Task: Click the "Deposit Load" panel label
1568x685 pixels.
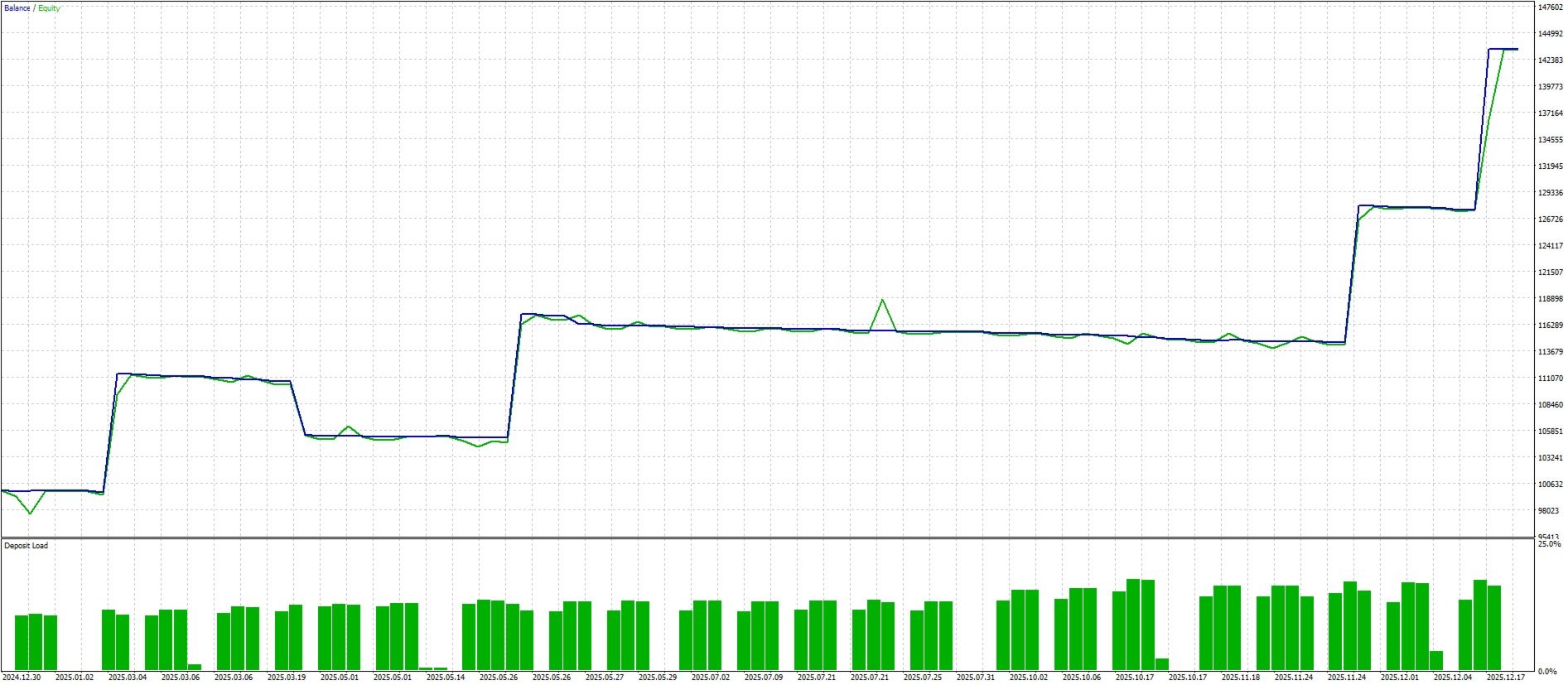Action: pos(27,546)
